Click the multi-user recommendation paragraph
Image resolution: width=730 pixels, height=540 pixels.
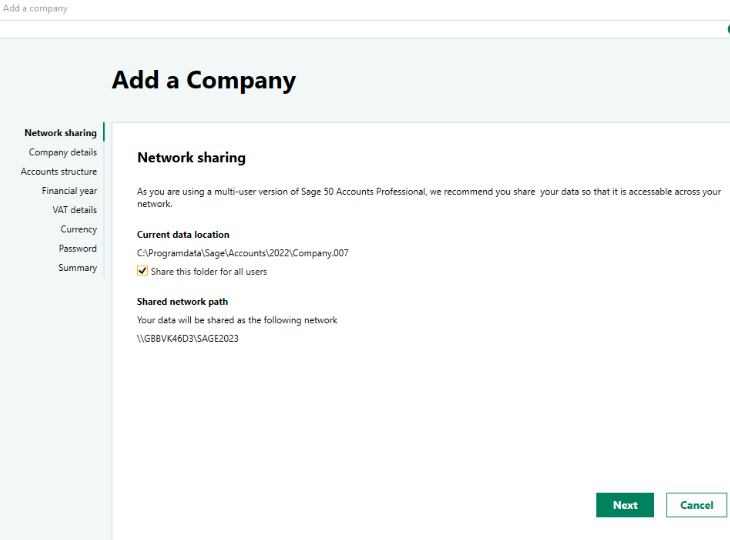pyautogui.click(x=429, y=197)
